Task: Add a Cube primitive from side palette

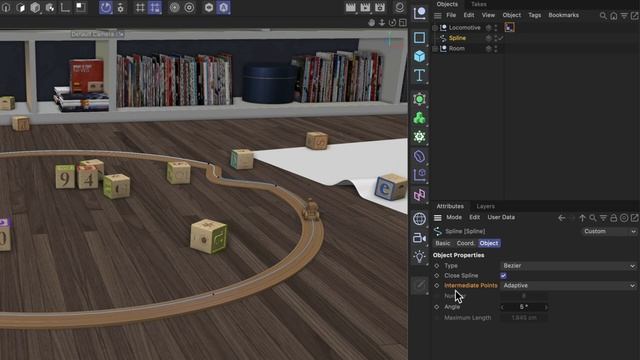Action: tap(419, 56)
